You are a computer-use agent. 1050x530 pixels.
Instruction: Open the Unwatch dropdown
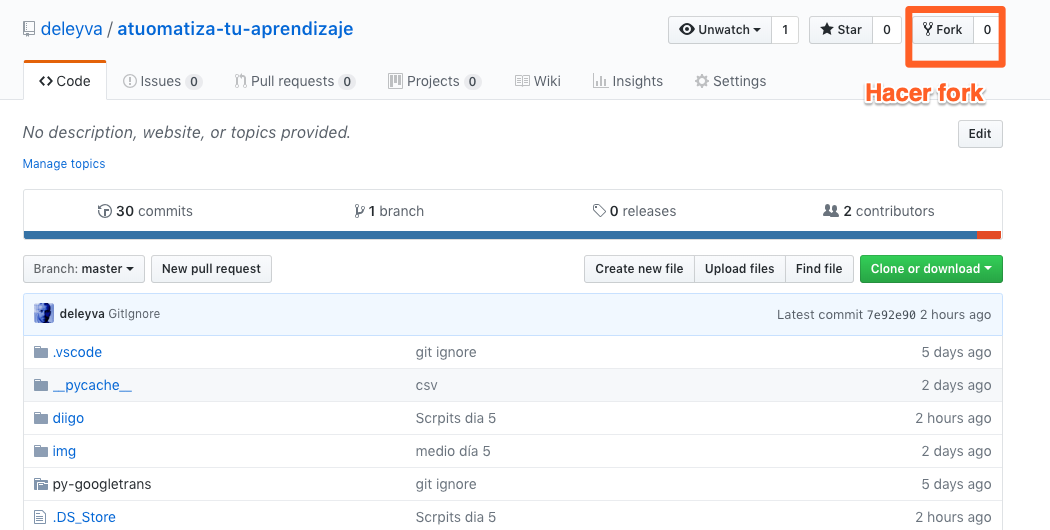pyautogui.click(x=719, y=30)
